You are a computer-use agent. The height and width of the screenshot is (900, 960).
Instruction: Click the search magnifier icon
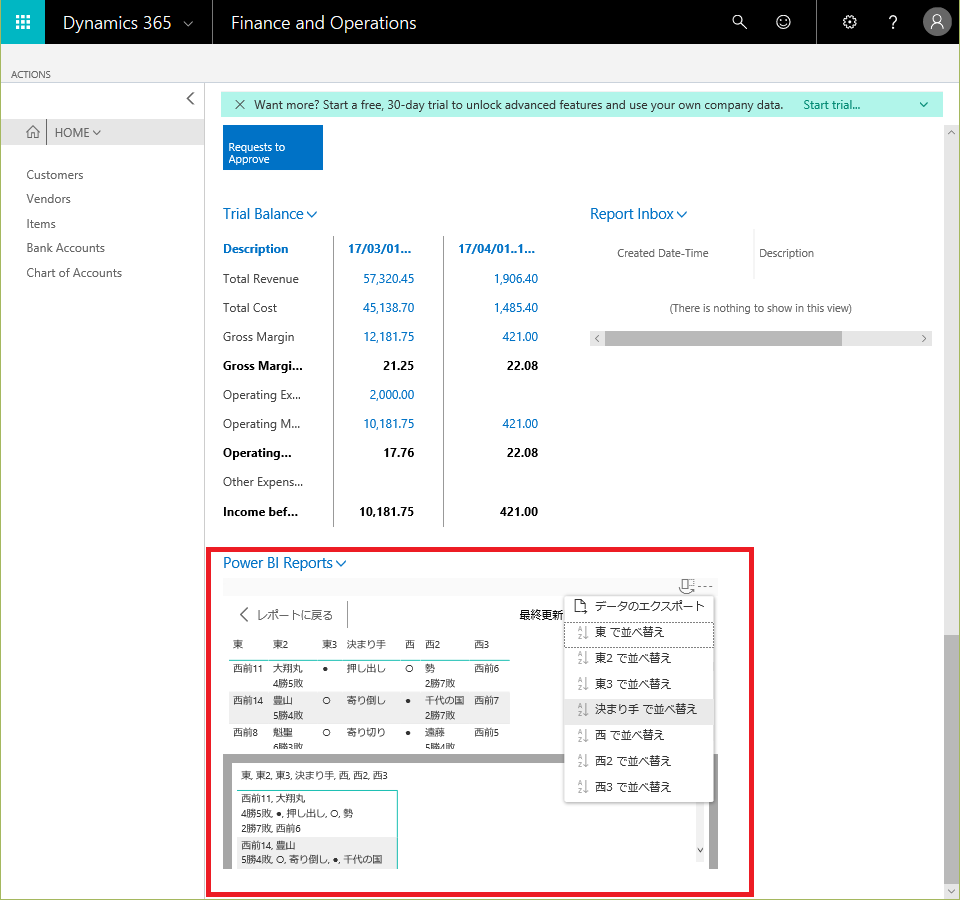739,22
